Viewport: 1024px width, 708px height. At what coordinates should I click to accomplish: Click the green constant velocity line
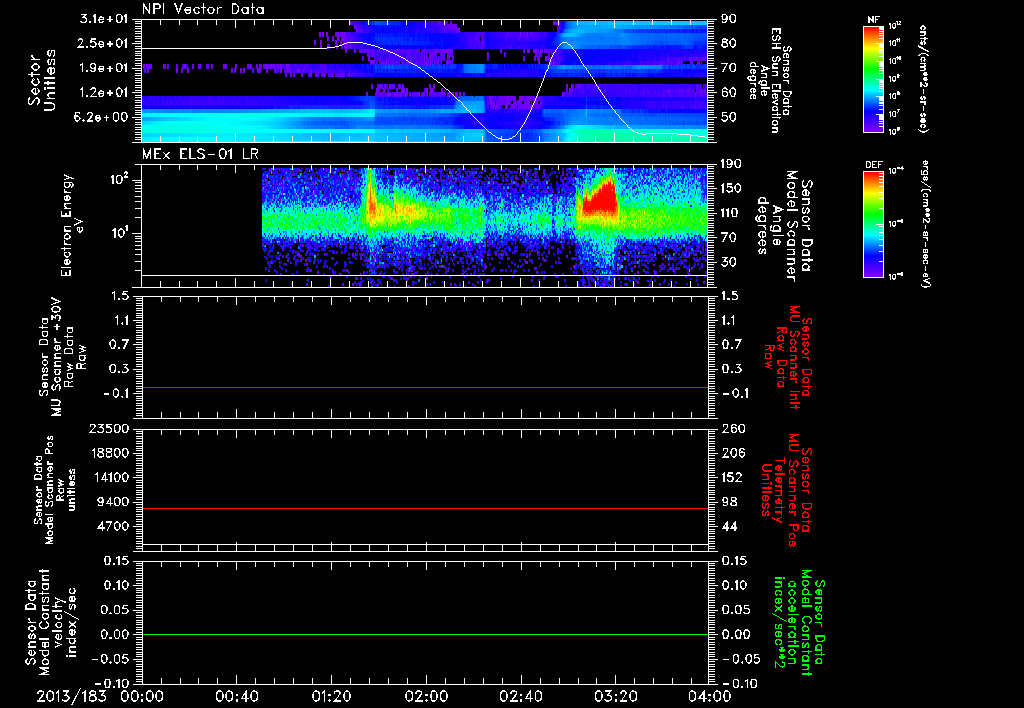tap(424, 634)
